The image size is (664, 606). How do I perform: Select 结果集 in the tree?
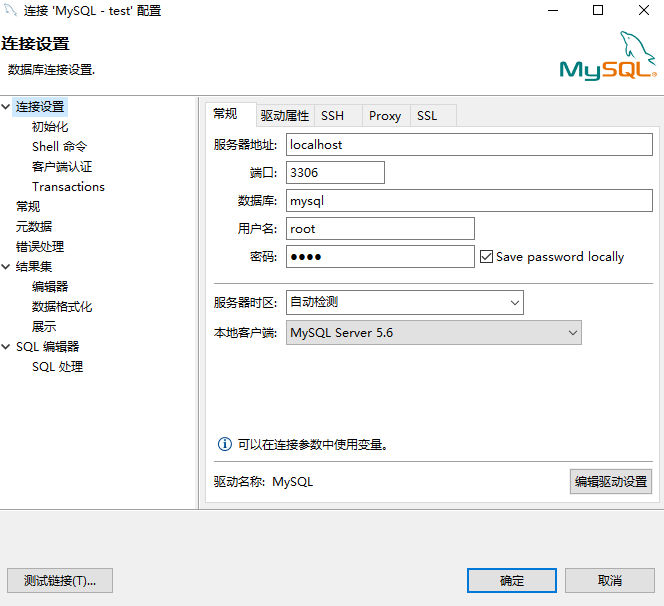34,267
